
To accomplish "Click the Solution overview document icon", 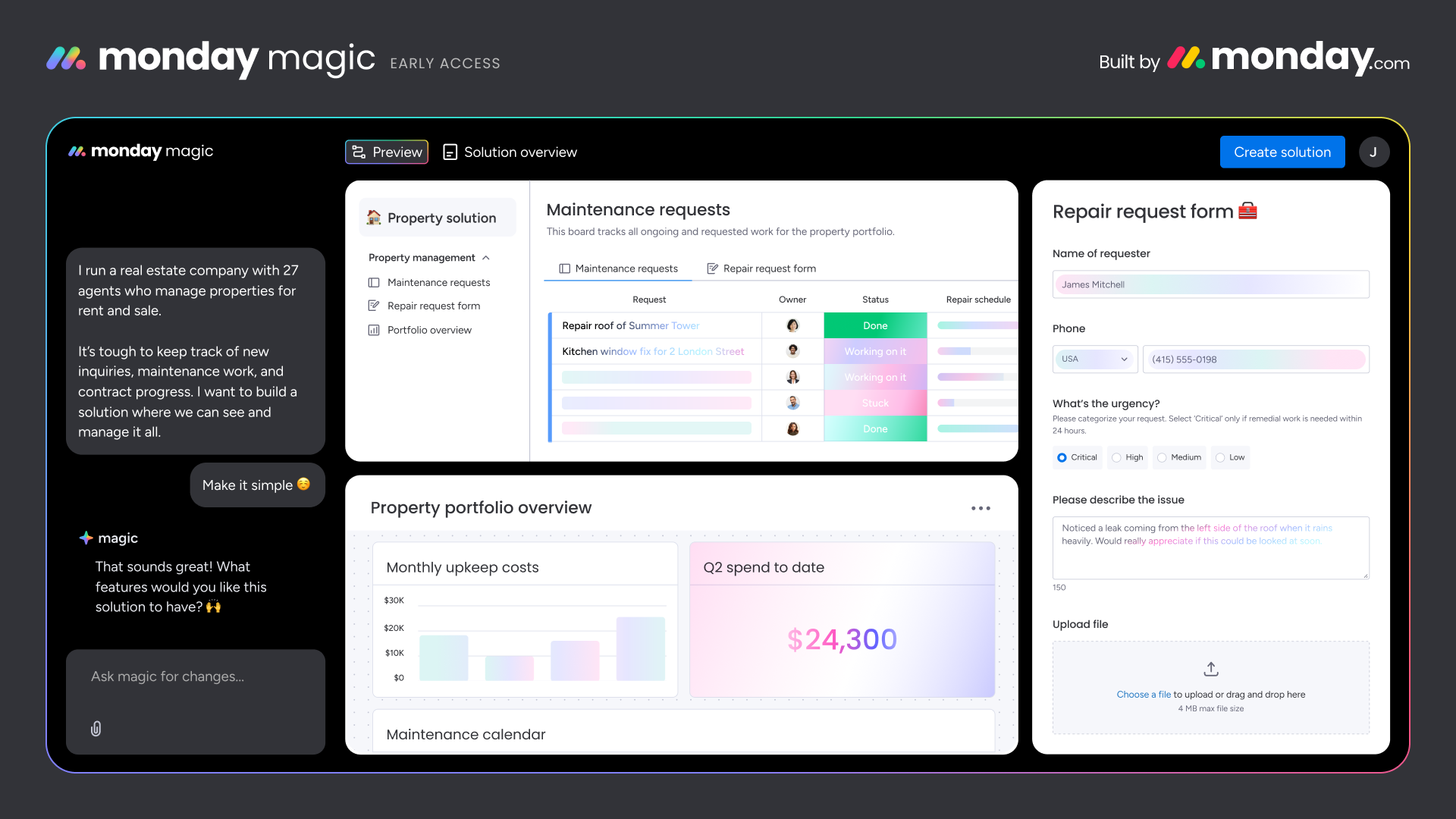I will [450, 152].
